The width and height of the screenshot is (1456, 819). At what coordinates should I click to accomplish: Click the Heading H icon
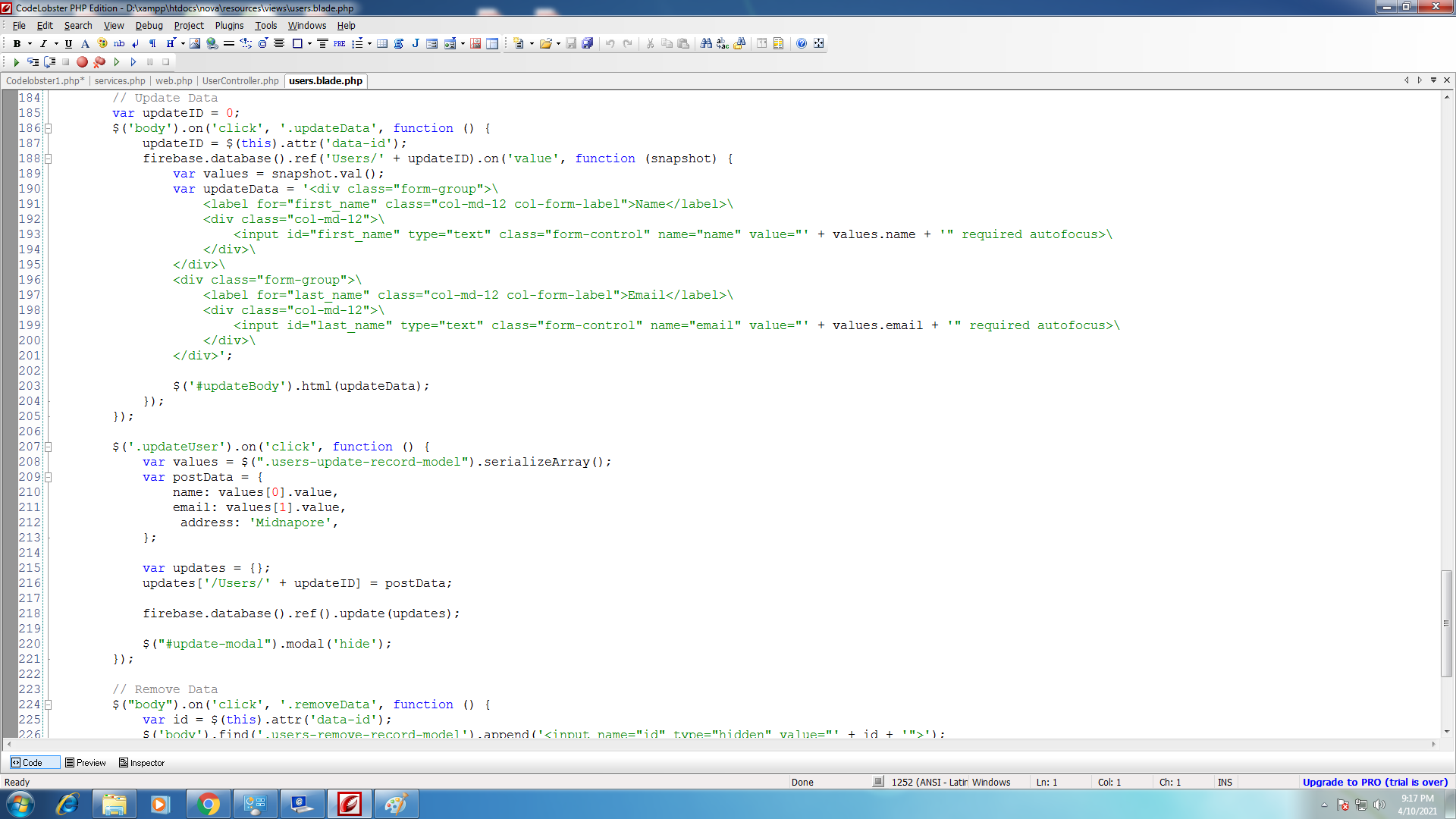[170, 43]
